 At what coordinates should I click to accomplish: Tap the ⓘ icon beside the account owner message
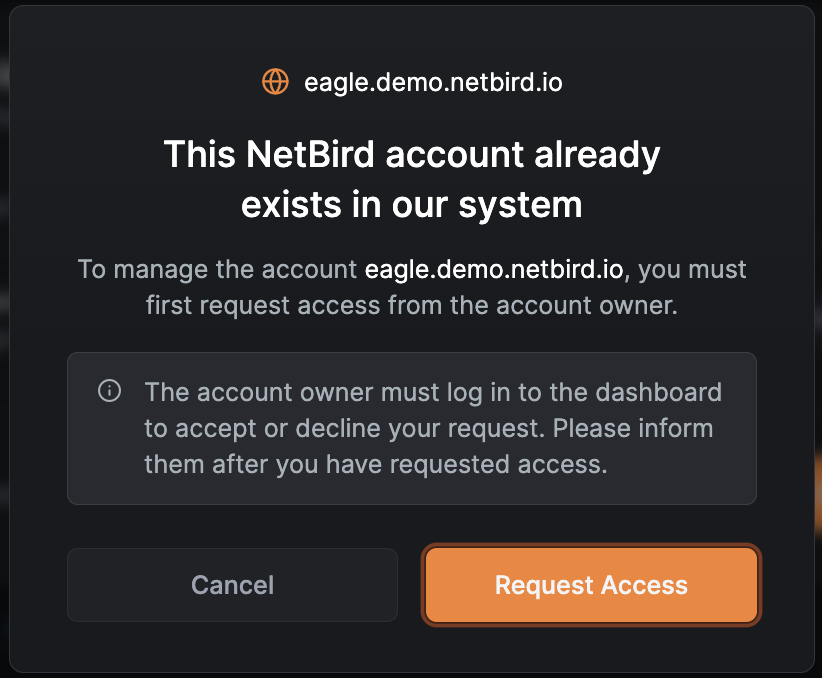point(110,392)
